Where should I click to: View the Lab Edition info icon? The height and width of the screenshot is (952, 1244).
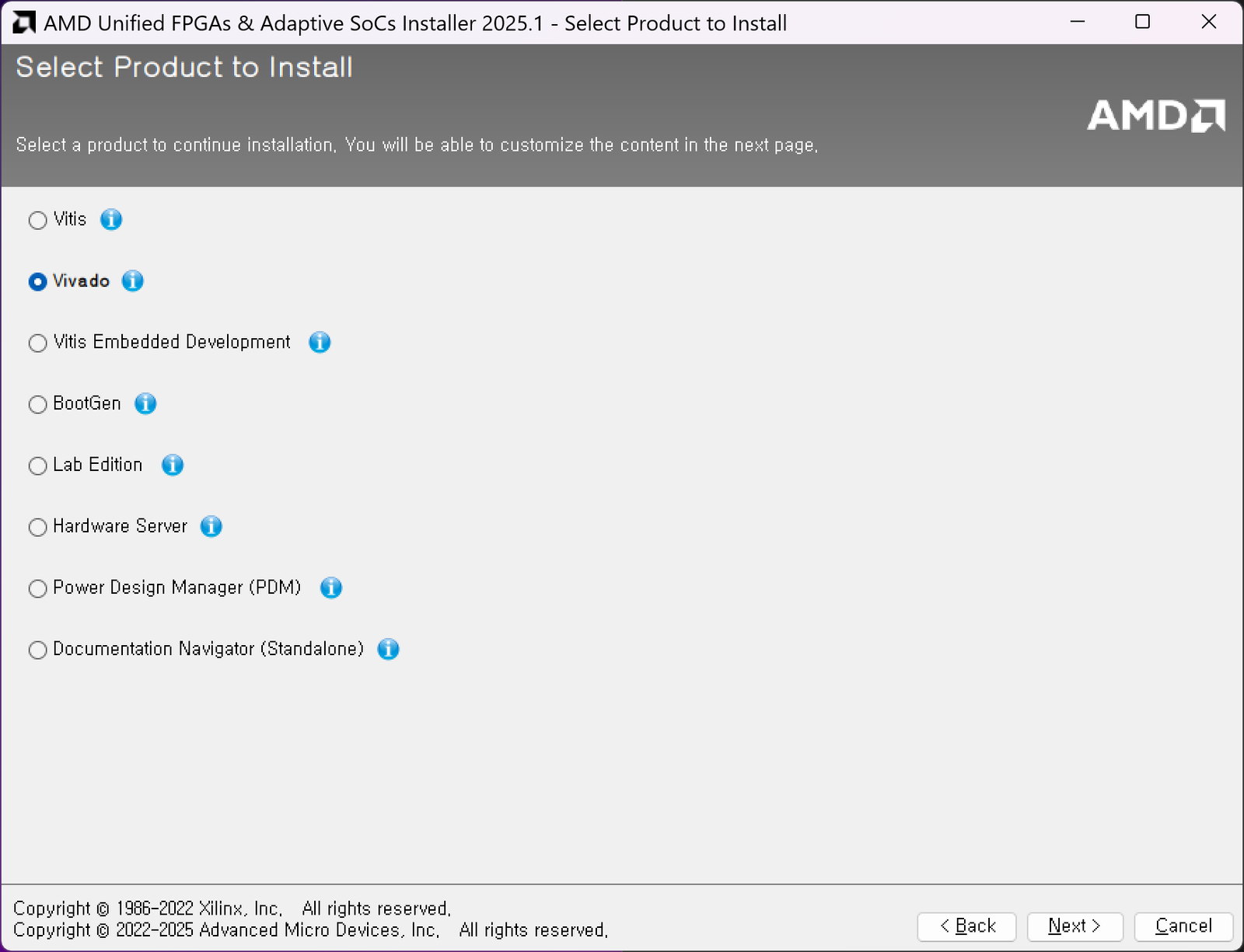pyautogui.click(x=173, y=466)
